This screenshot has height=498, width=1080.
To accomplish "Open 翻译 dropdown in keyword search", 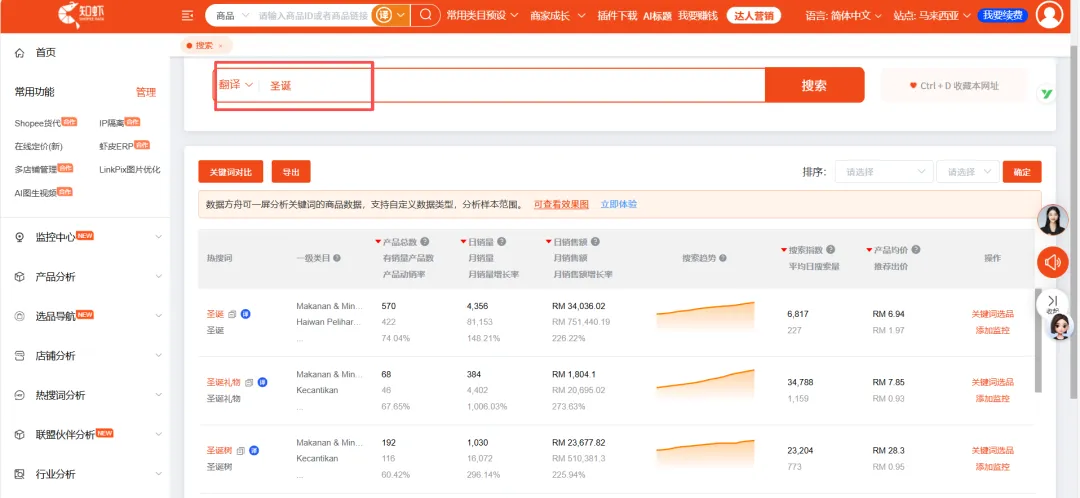I will click(236, 85).
